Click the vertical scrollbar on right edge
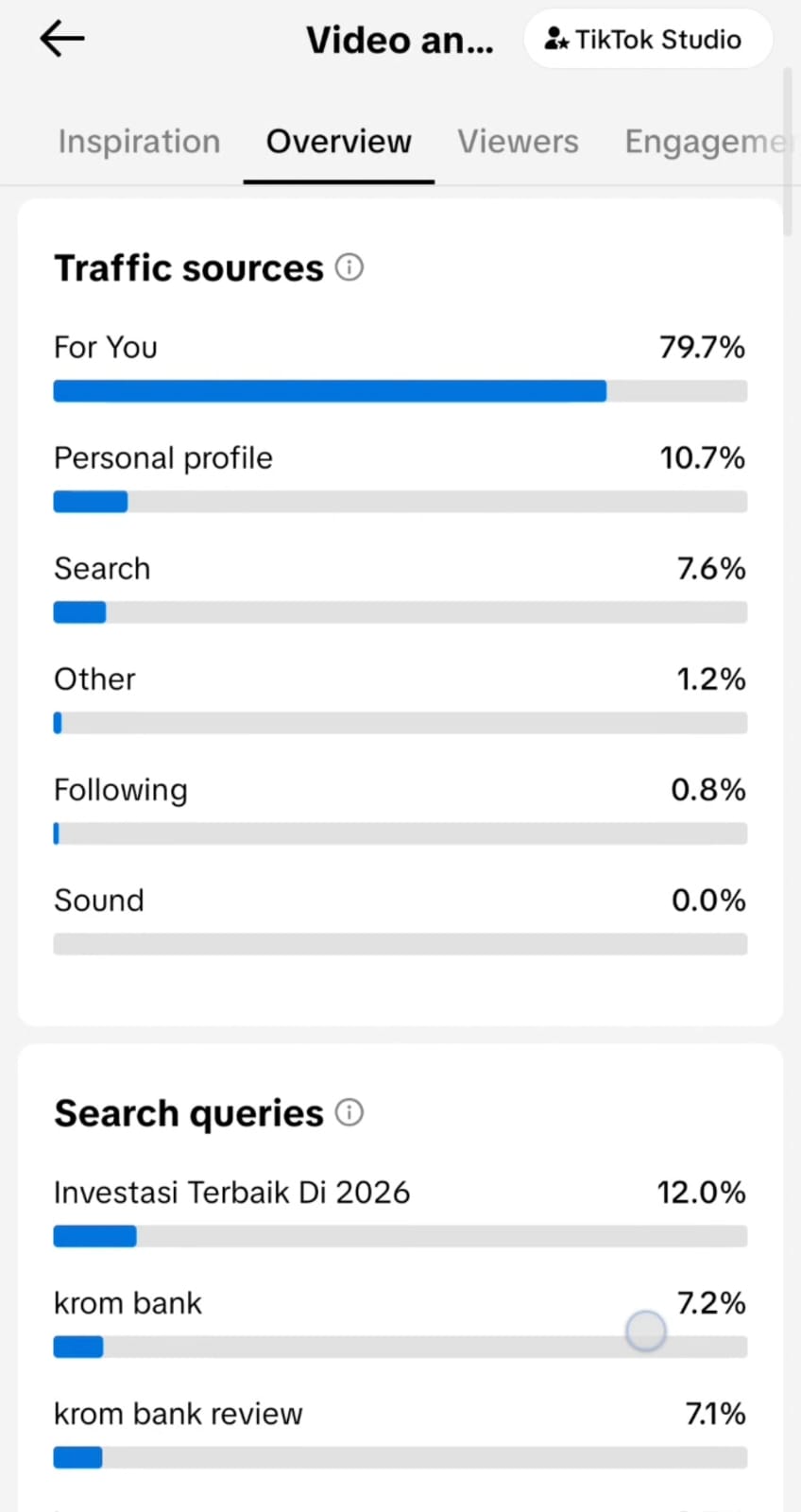801x1512 pixels. coord(788,151)
